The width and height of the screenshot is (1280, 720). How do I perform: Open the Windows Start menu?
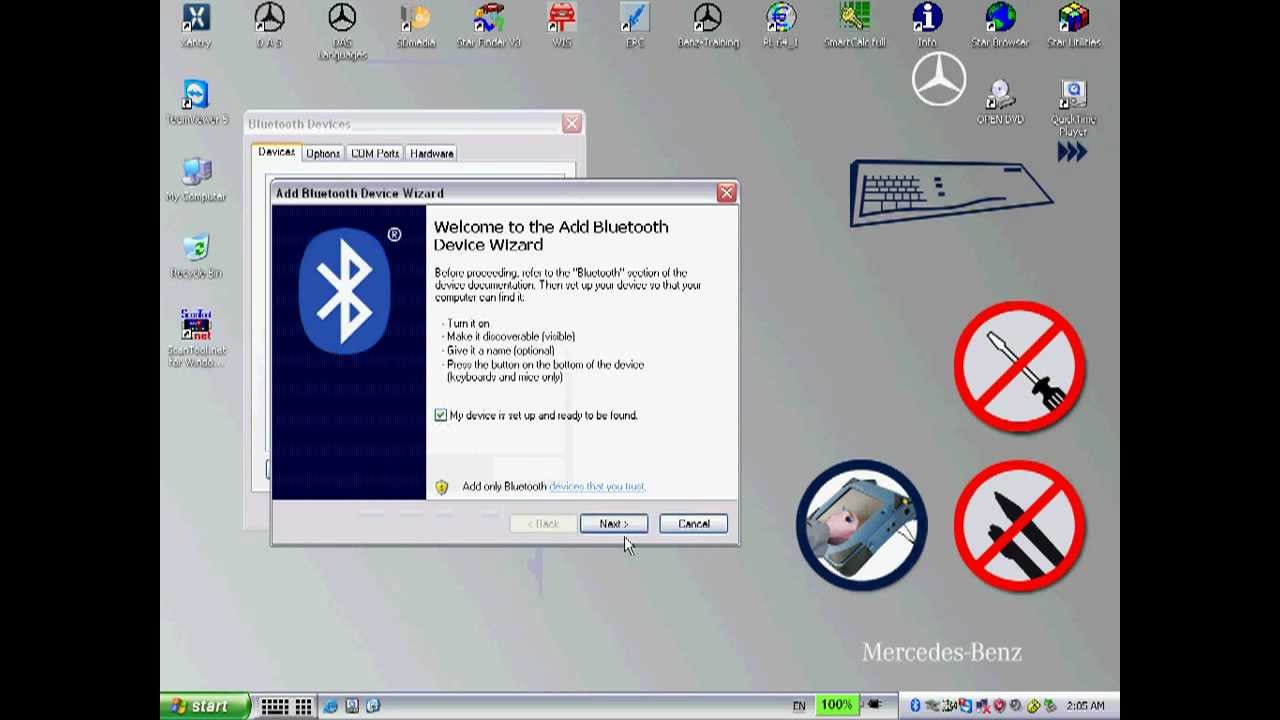coord(205,706)
